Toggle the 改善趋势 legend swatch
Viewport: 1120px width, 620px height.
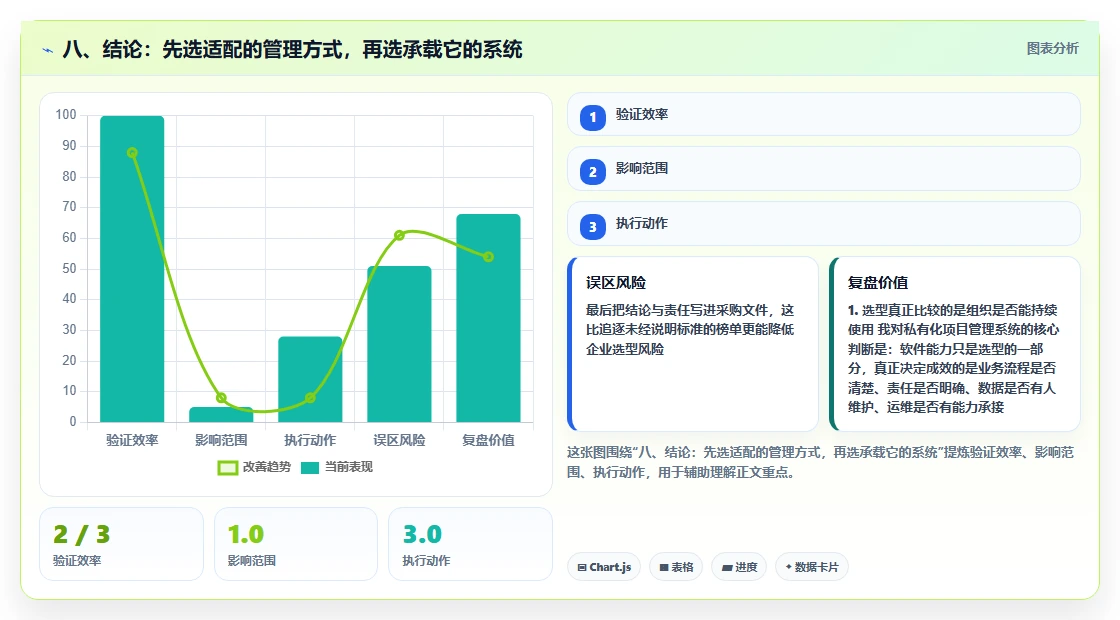click(227, 468)
